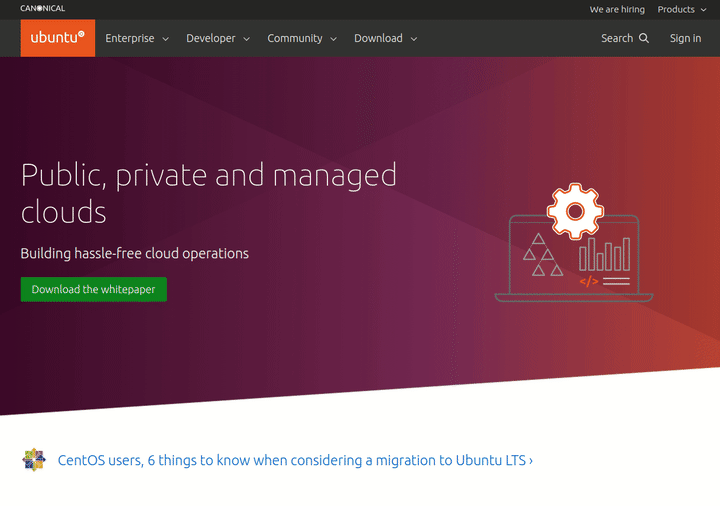Open the Search label in navigation
The width and height of the screenshot is (720, 506).
[x=617, y=38]
